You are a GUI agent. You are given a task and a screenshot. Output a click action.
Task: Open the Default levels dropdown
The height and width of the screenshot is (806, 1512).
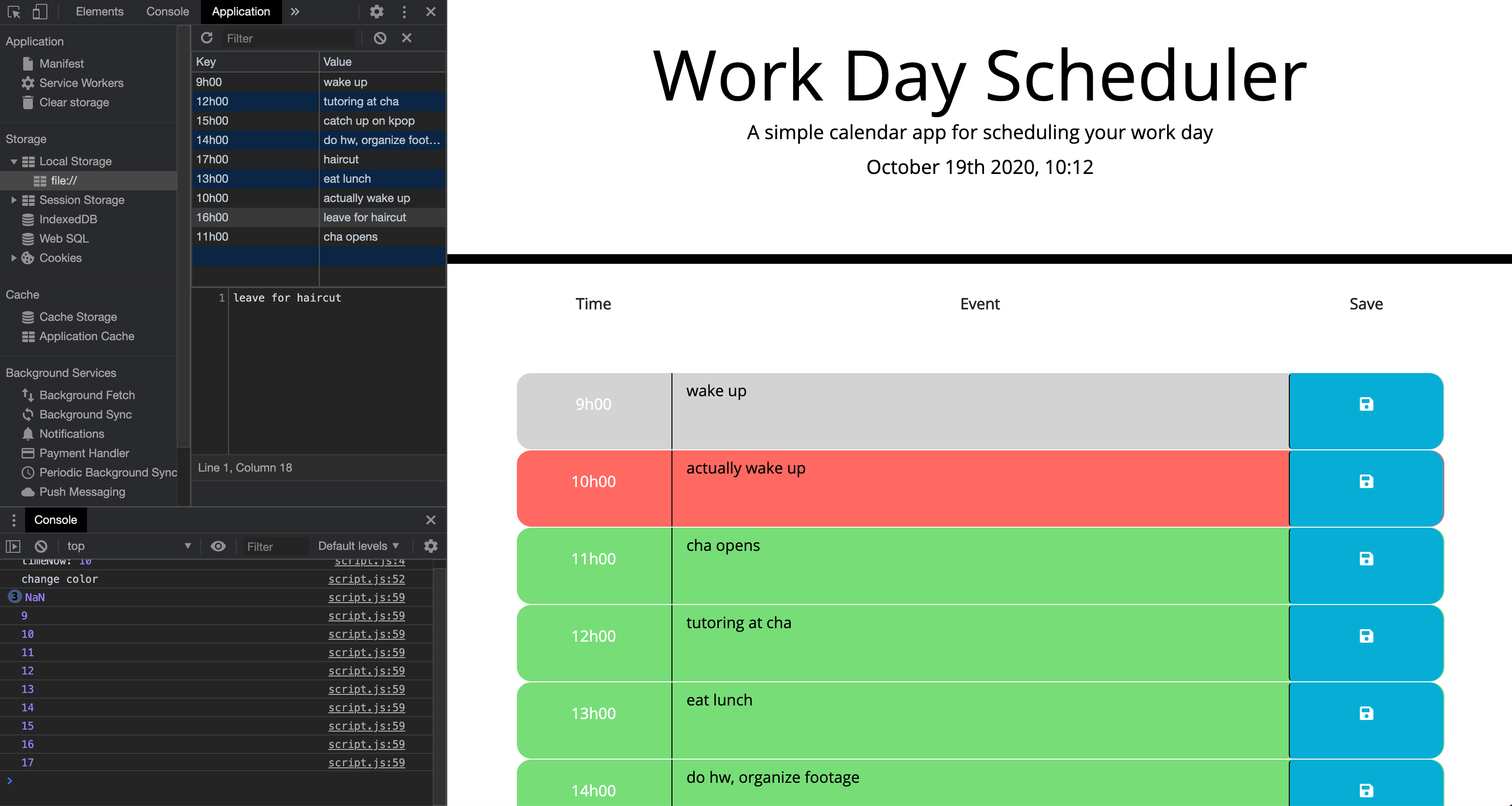pos(357,546)
